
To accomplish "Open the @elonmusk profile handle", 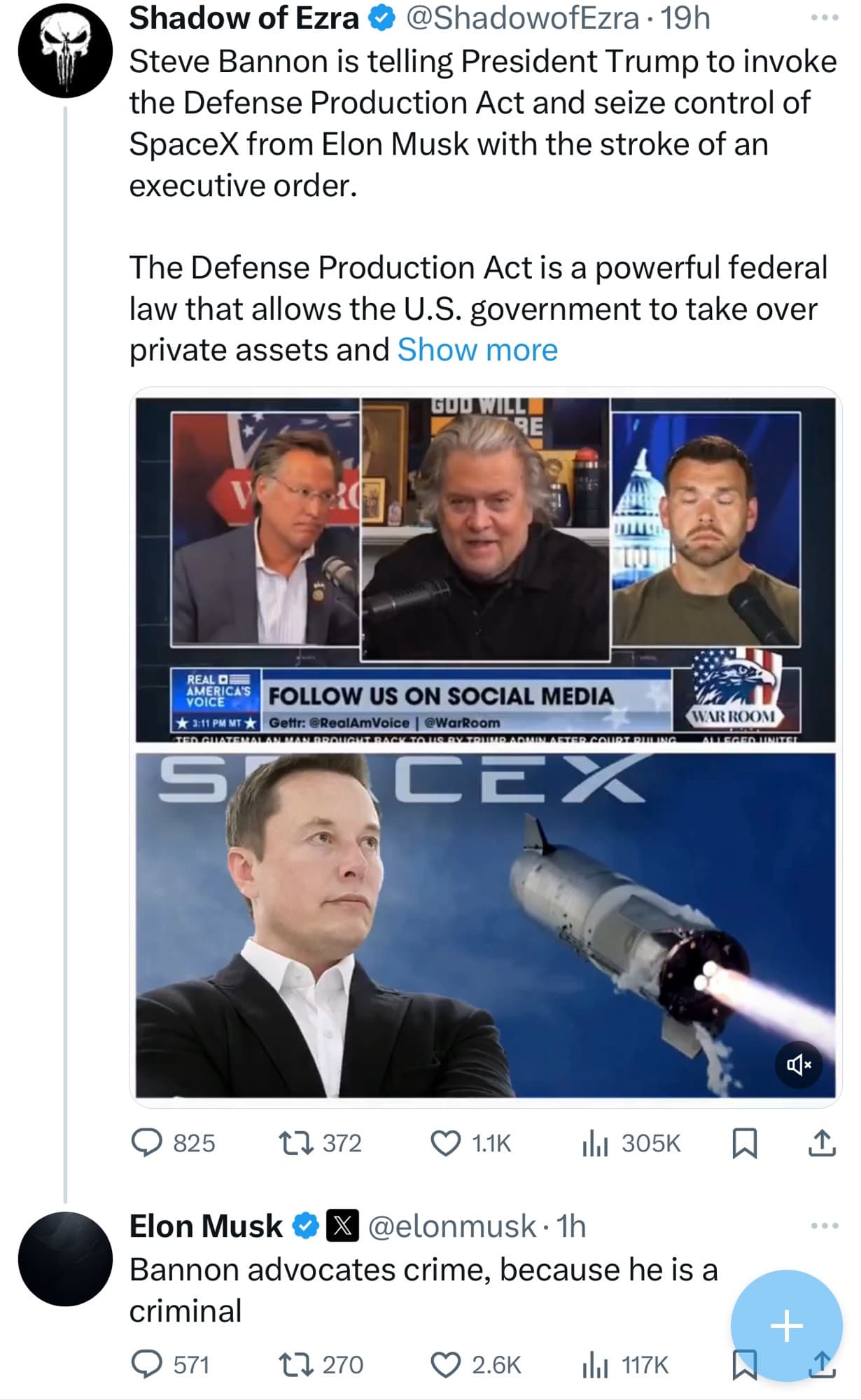I will (x=452, y=1226).
